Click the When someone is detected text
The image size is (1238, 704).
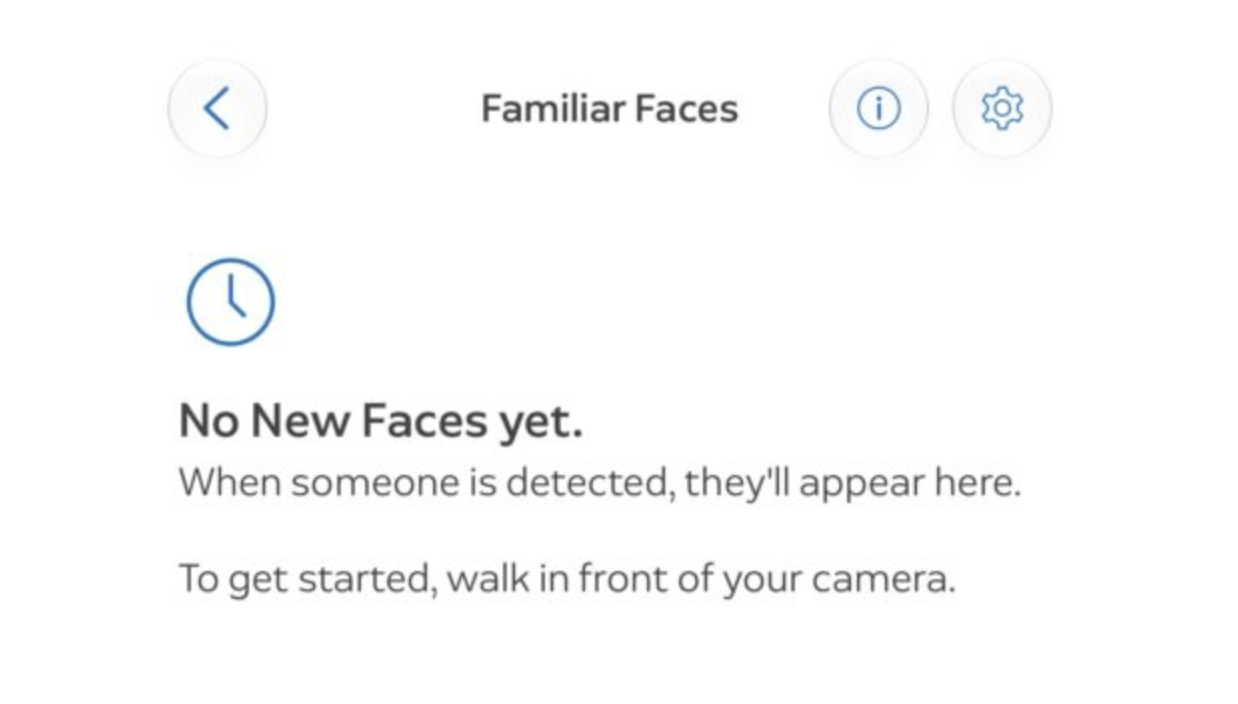point(600,484)
